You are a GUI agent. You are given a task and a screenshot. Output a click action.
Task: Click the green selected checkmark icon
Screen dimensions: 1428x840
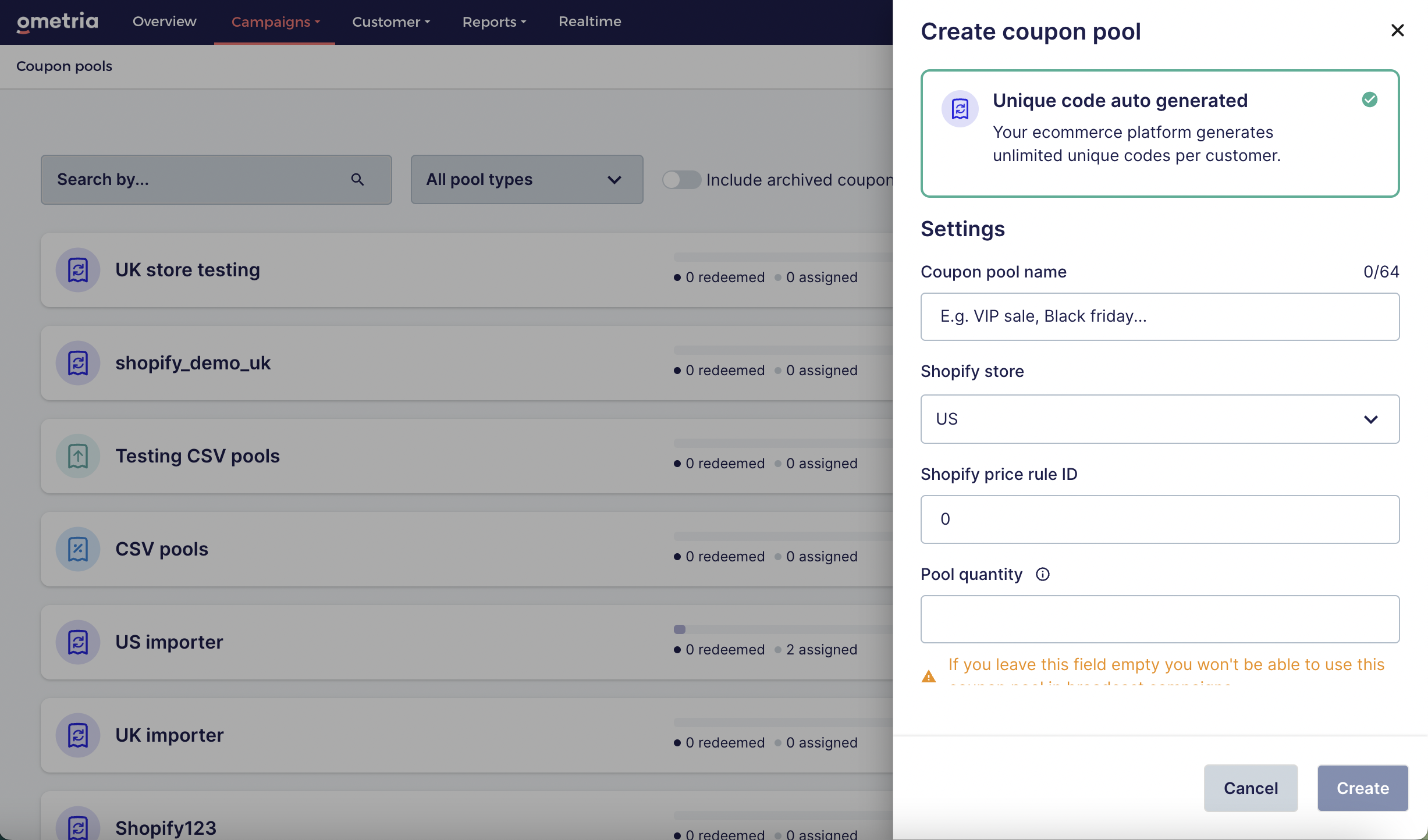pos(1370,99)
